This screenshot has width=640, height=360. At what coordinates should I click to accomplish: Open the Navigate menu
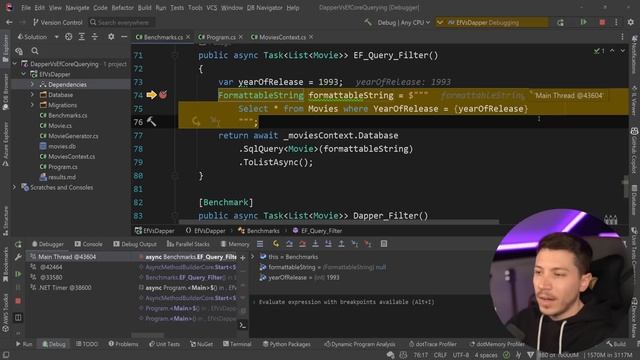tap(77, 8)
